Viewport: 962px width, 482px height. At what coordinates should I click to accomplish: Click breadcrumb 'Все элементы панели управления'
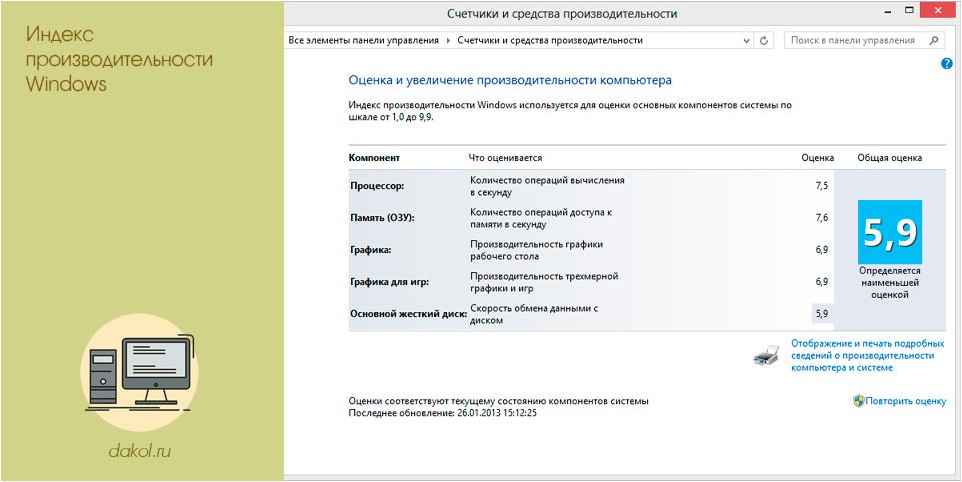pos(364,40)
